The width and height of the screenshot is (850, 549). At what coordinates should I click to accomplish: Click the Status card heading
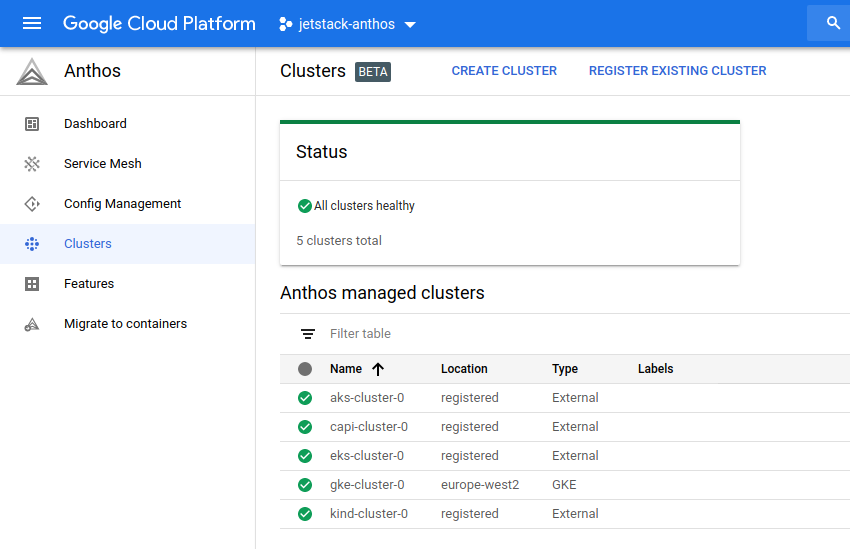321,152
